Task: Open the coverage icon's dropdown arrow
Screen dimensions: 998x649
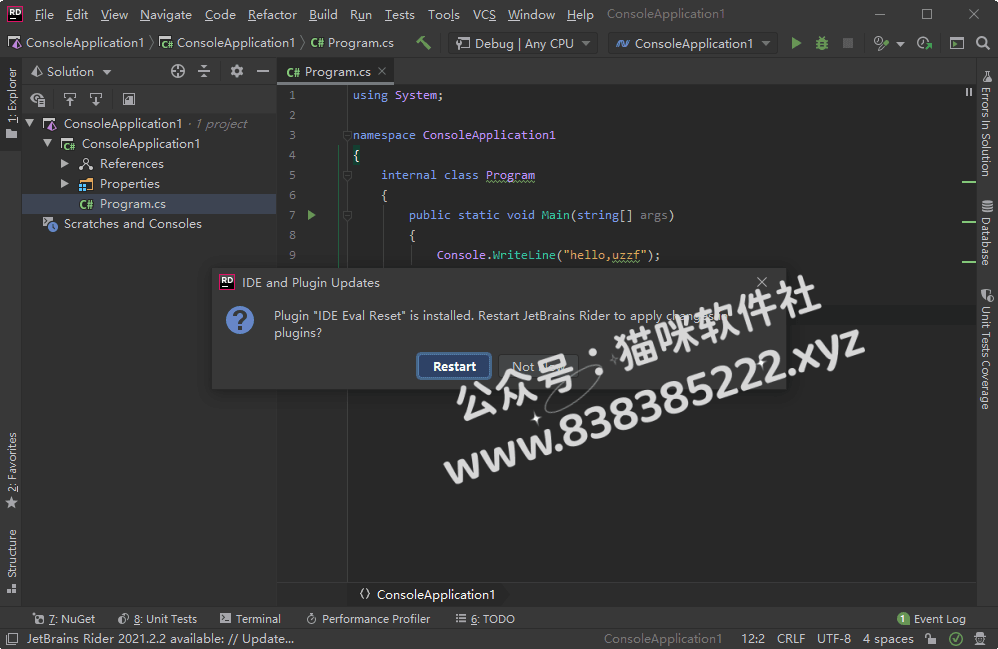Action: pyautogui.click(x=900, y=44)
